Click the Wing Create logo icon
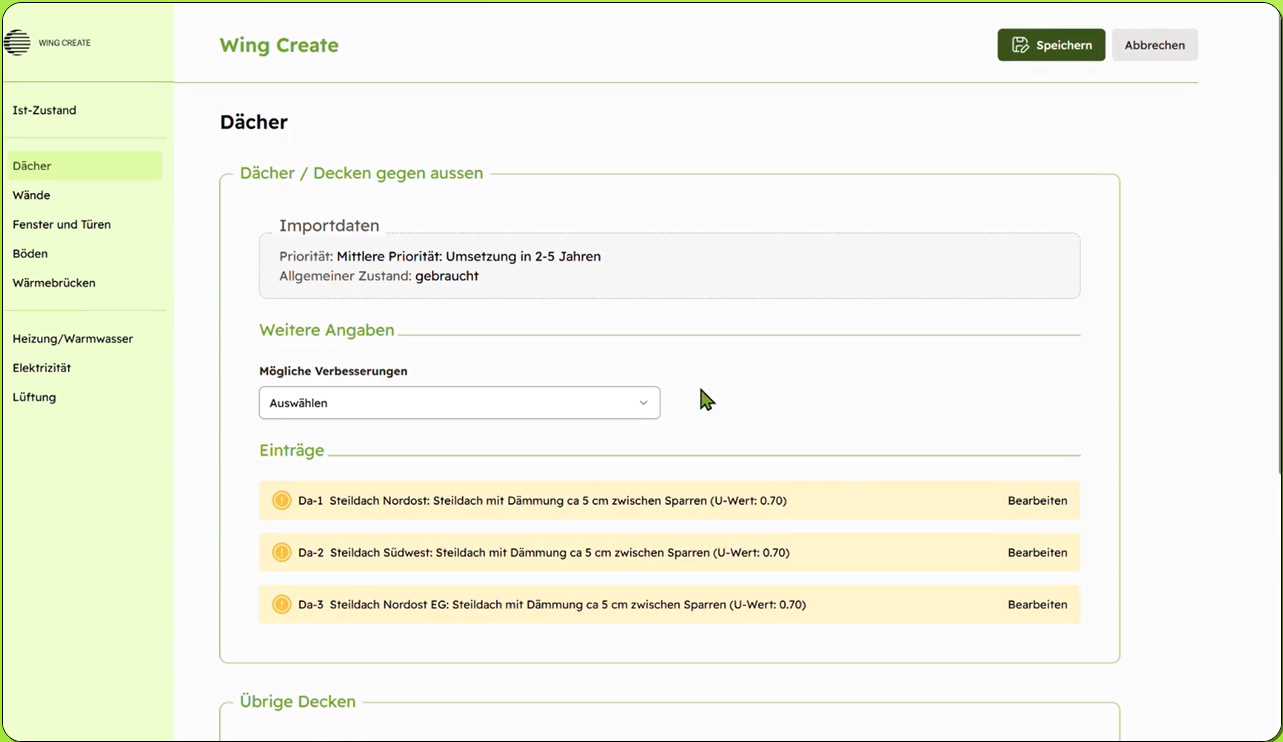The image size is (1283, 742). point(17,43)
